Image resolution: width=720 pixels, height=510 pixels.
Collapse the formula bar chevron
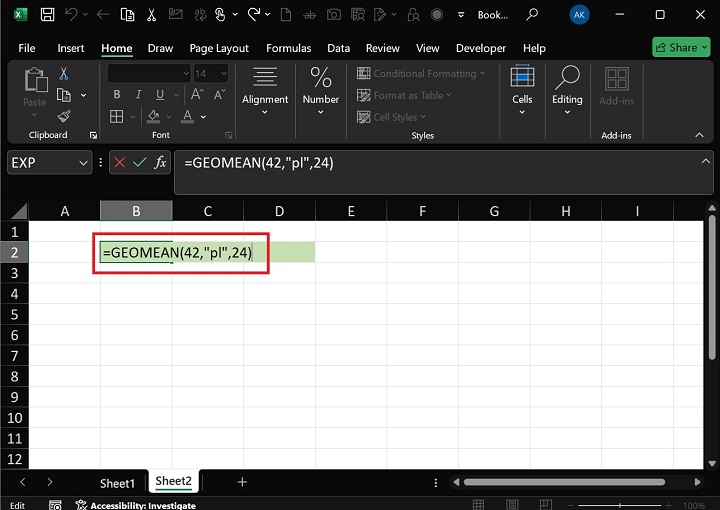705,161
